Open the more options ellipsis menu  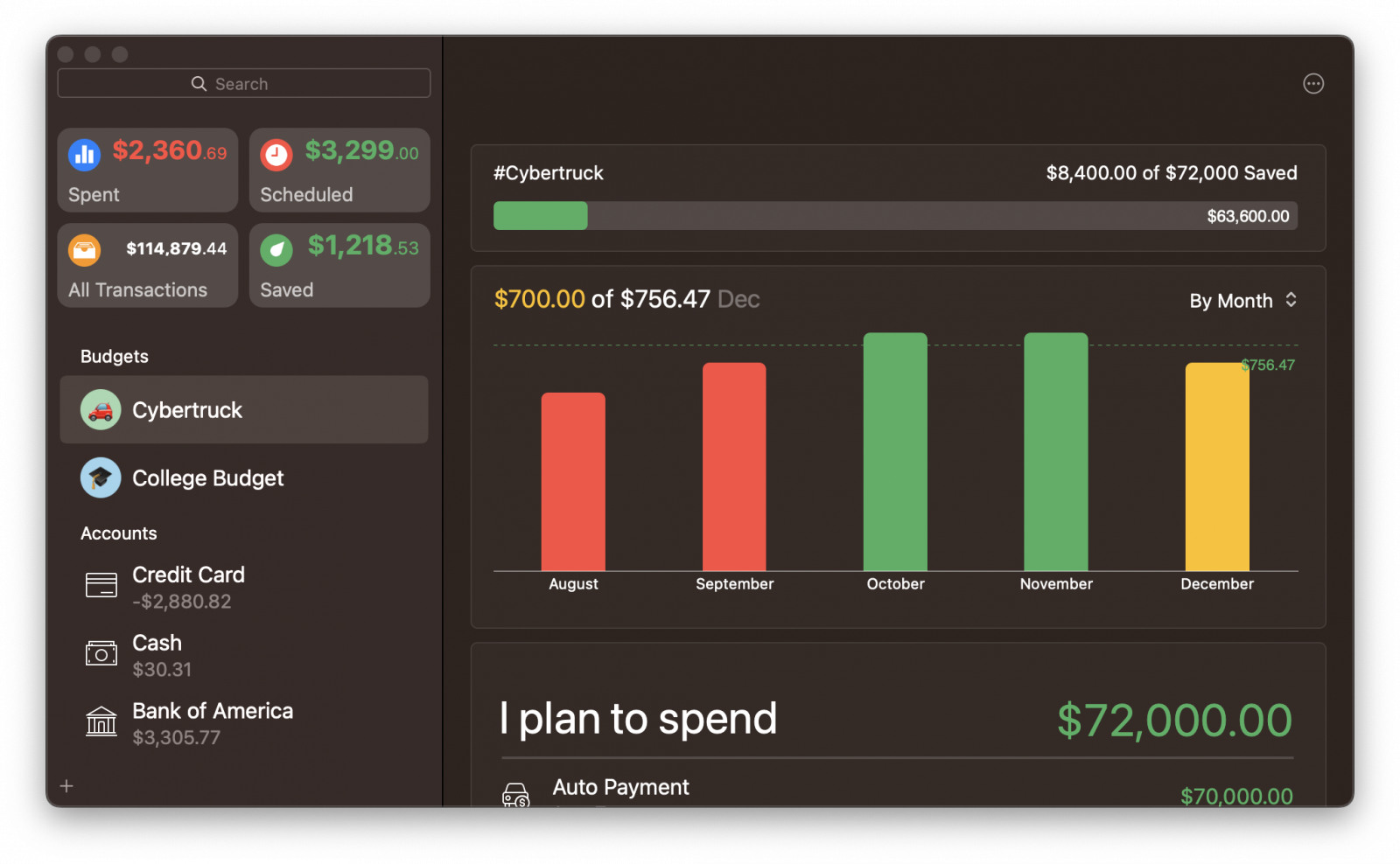pyautogui.click(x=1313, y=83)
